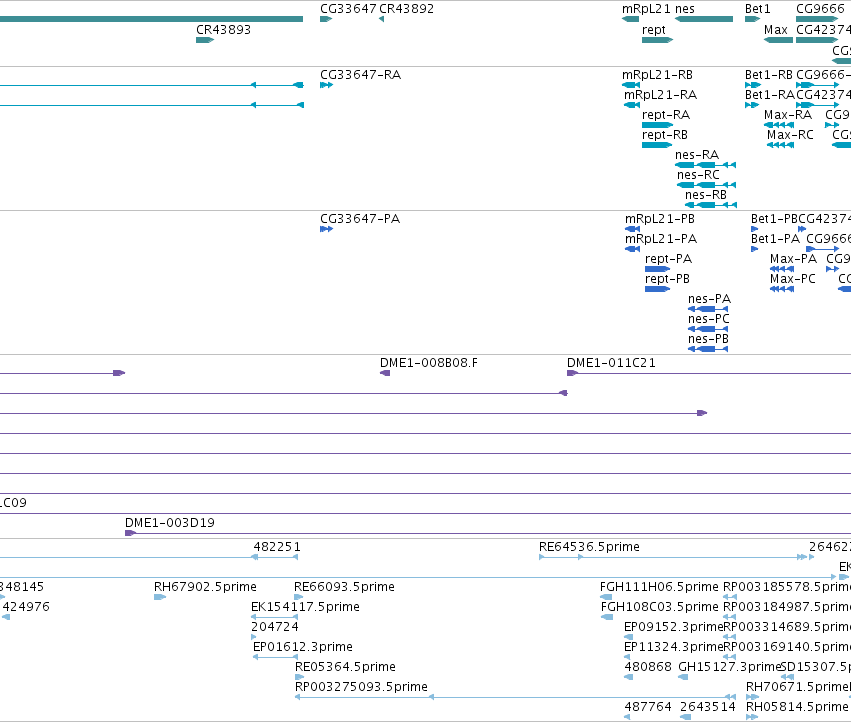Select transcript CG33647-RA
Image resolution: width=851 pixels, height=722 pixels.
click(360, 75)
